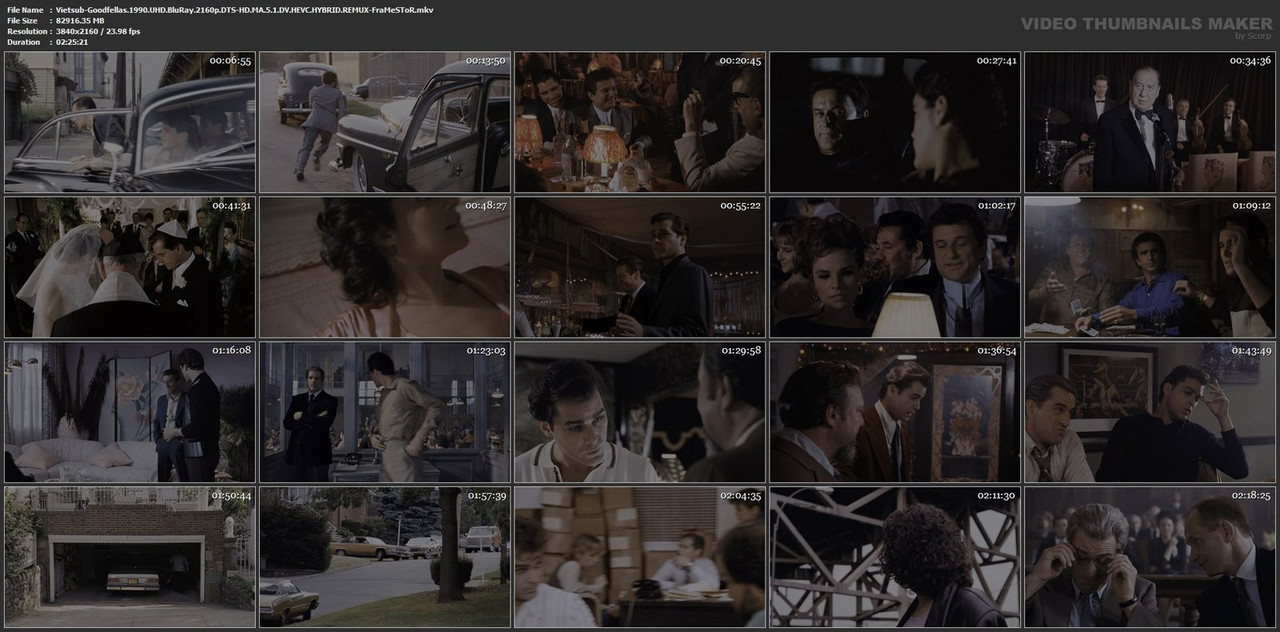Select the thumbnail at 00:06:55
Screen dimensions: 1280x632
point(130,122)
